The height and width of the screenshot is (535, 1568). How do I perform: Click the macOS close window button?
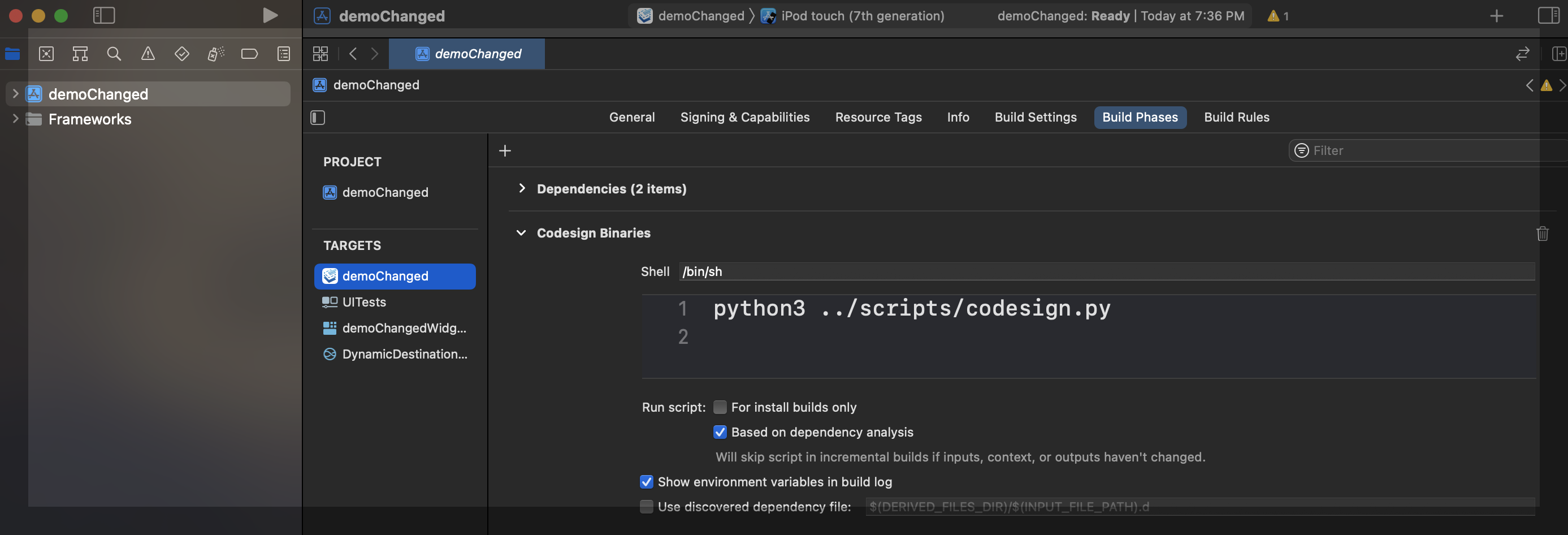(16, 16)
